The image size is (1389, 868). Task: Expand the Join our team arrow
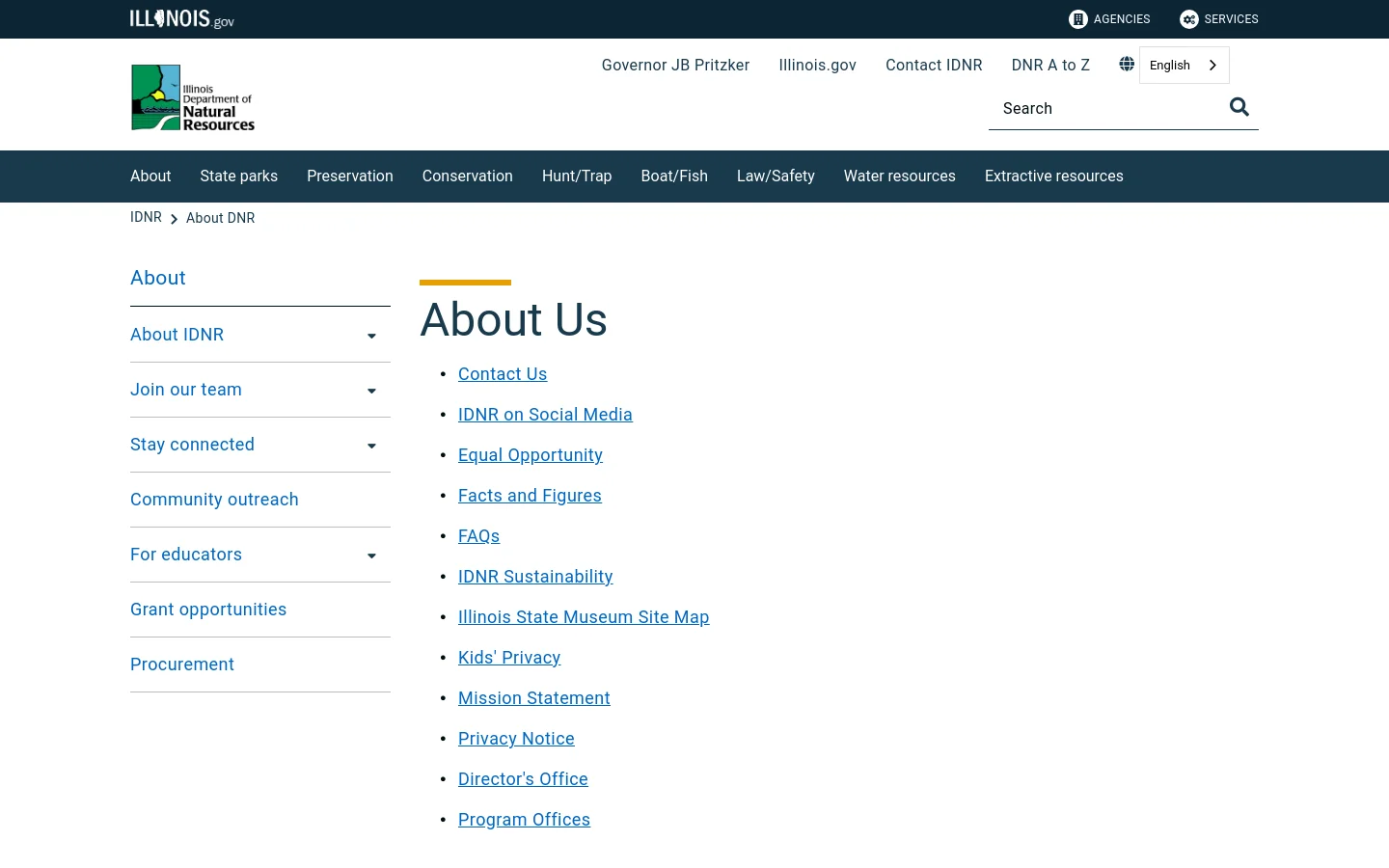click(371, 391)
